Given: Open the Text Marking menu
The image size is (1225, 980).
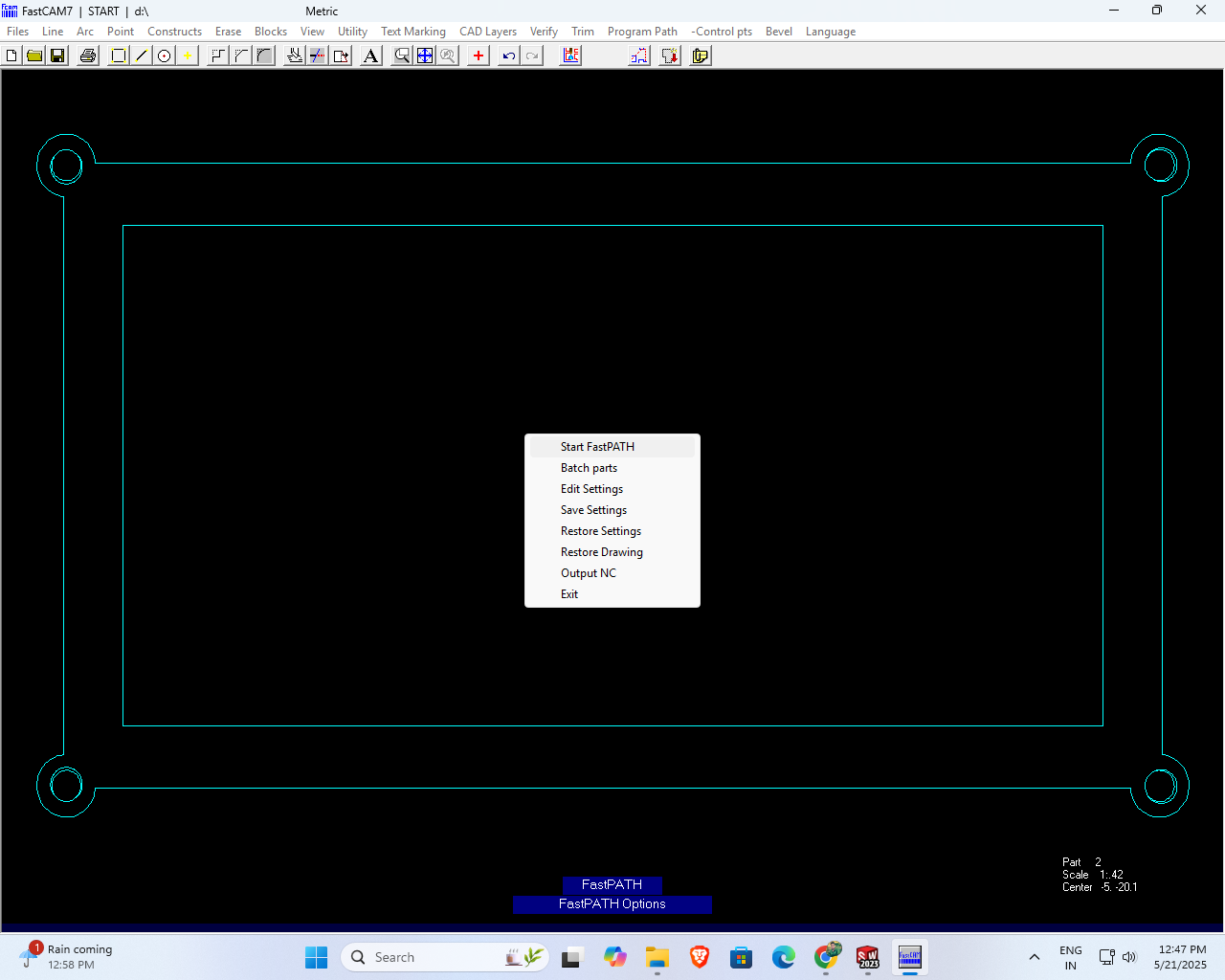Looking at the screenshot, I should coord(413,32).
